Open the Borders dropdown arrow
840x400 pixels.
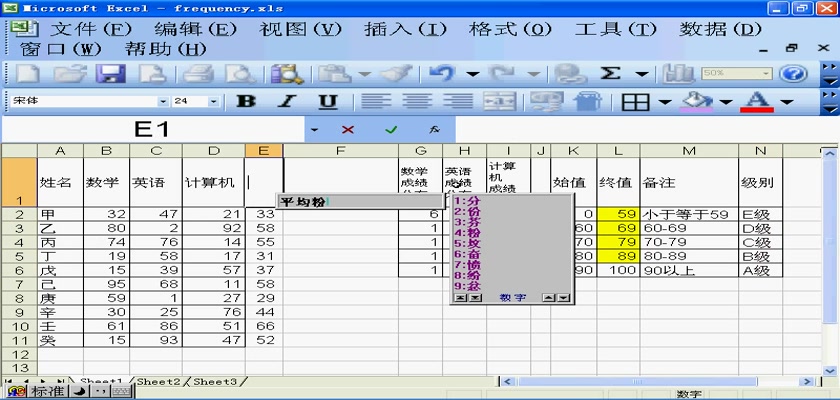click(664, 101)
